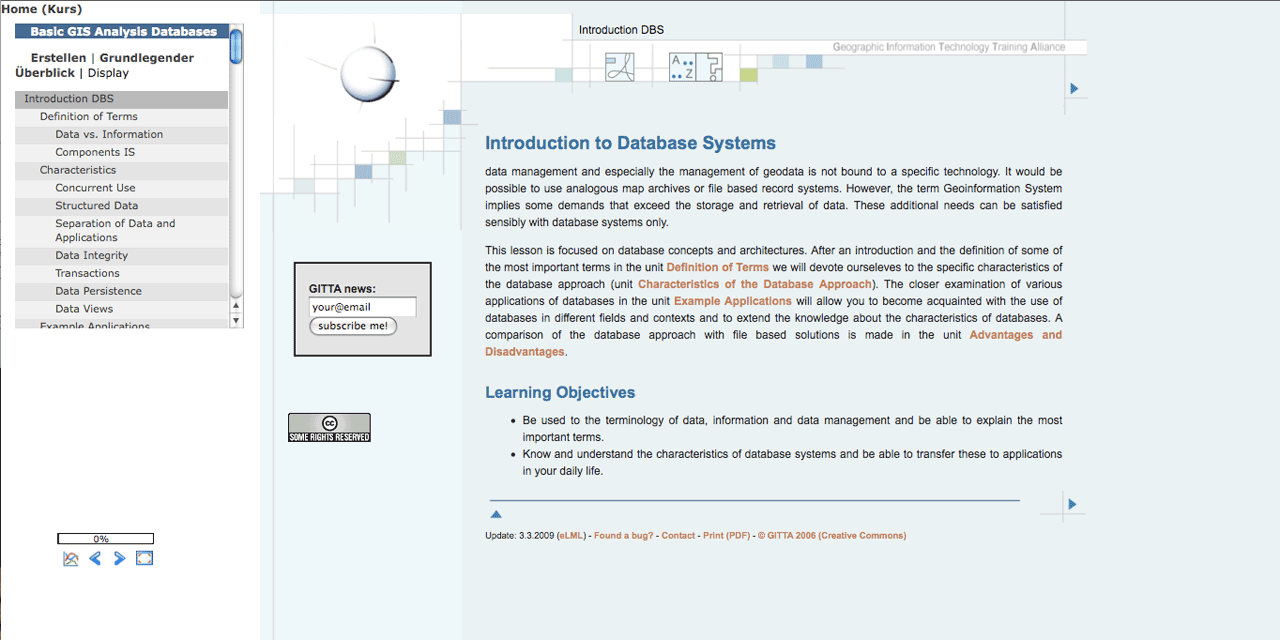Image resolution: width=1280 pixels, height=640 pixels.
Task: Click Introduction to Database Systems heading
Action: click(630, 143)
